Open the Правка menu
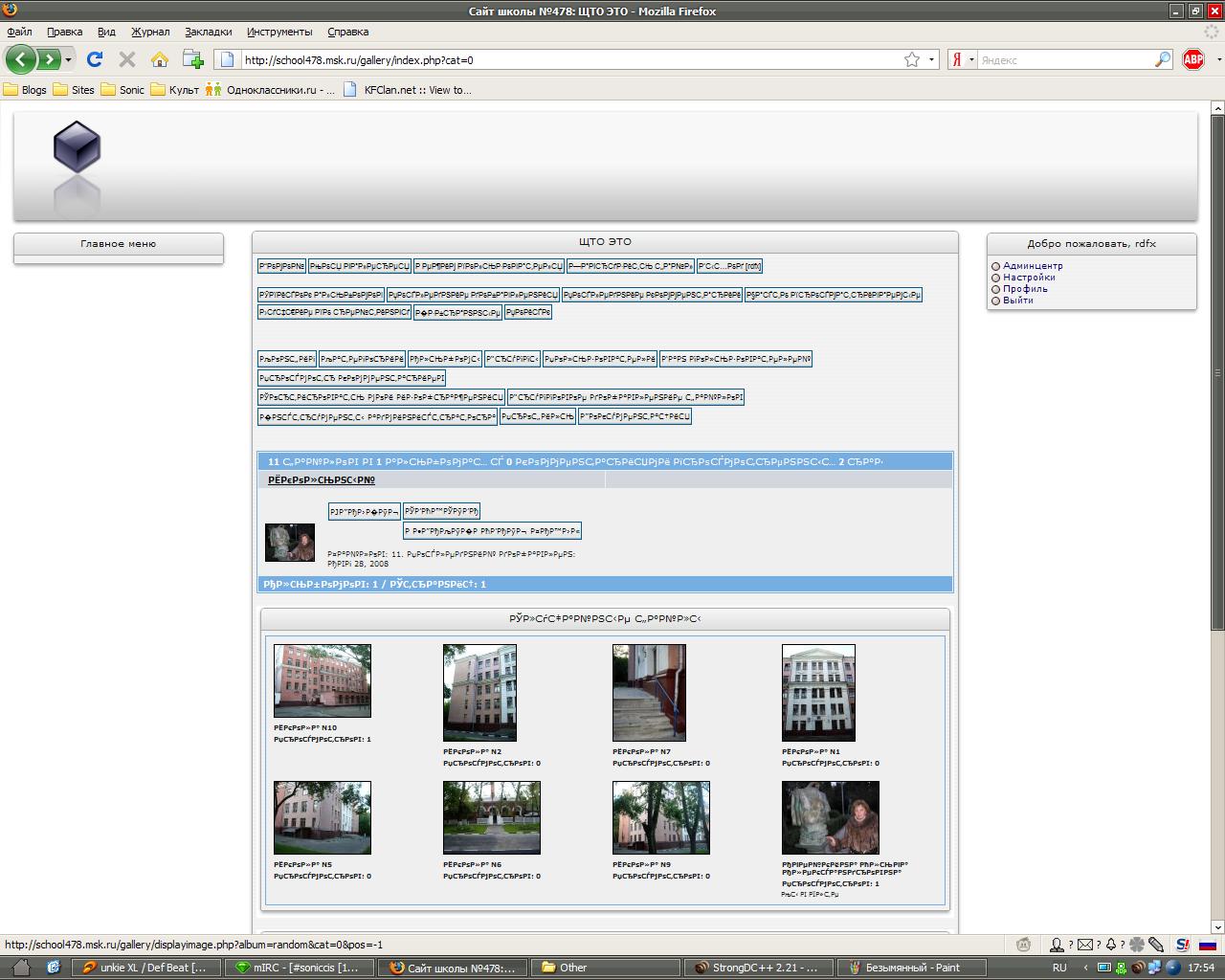The image size is (1225, 980). point(64,32)
